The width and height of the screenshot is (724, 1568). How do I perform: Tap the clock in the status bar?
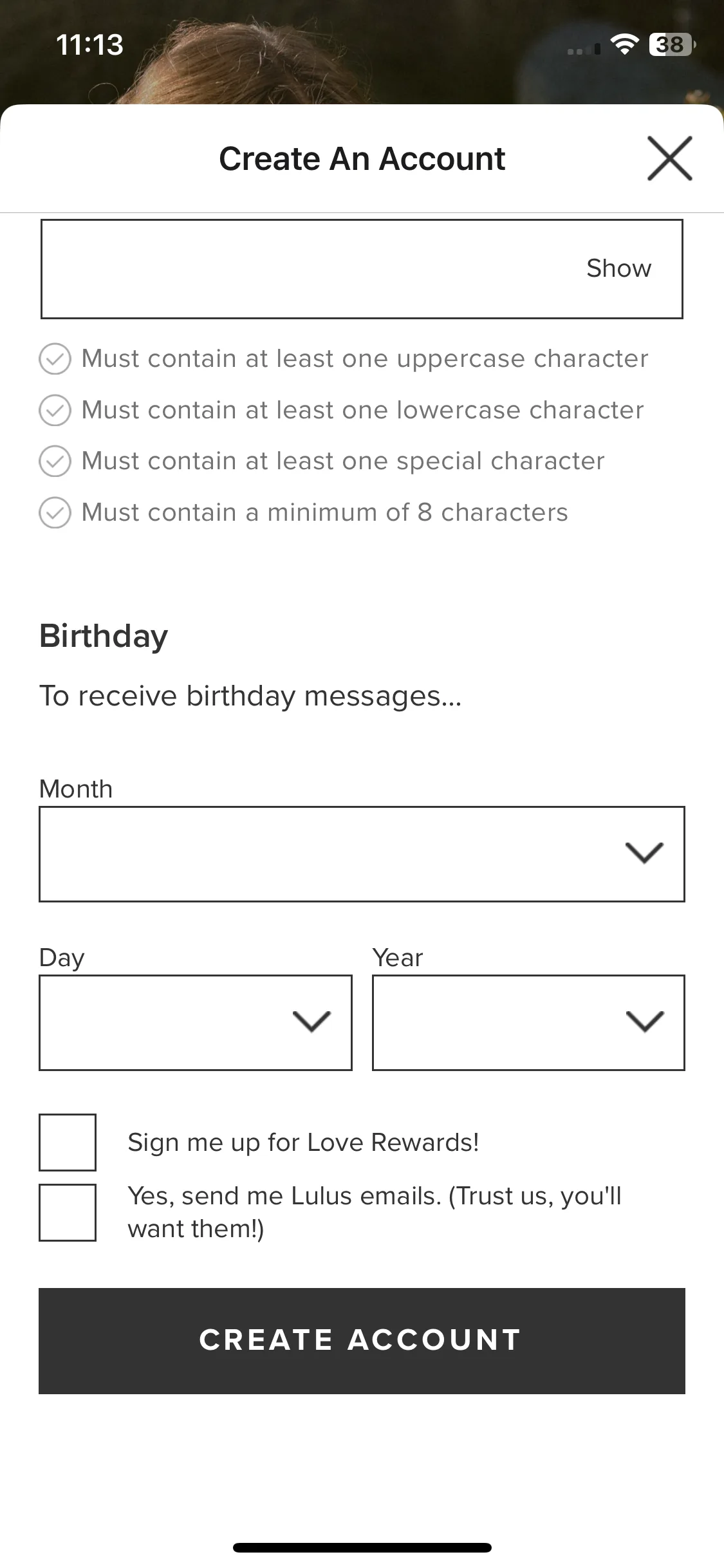click(x=89, y=44)
